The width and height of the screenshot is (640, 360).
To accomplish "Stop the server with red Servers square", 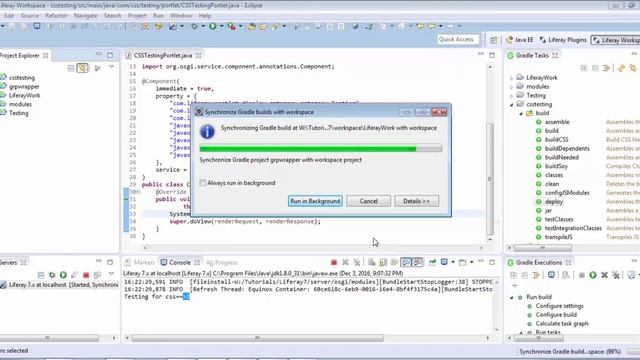I will pos(86,275).
